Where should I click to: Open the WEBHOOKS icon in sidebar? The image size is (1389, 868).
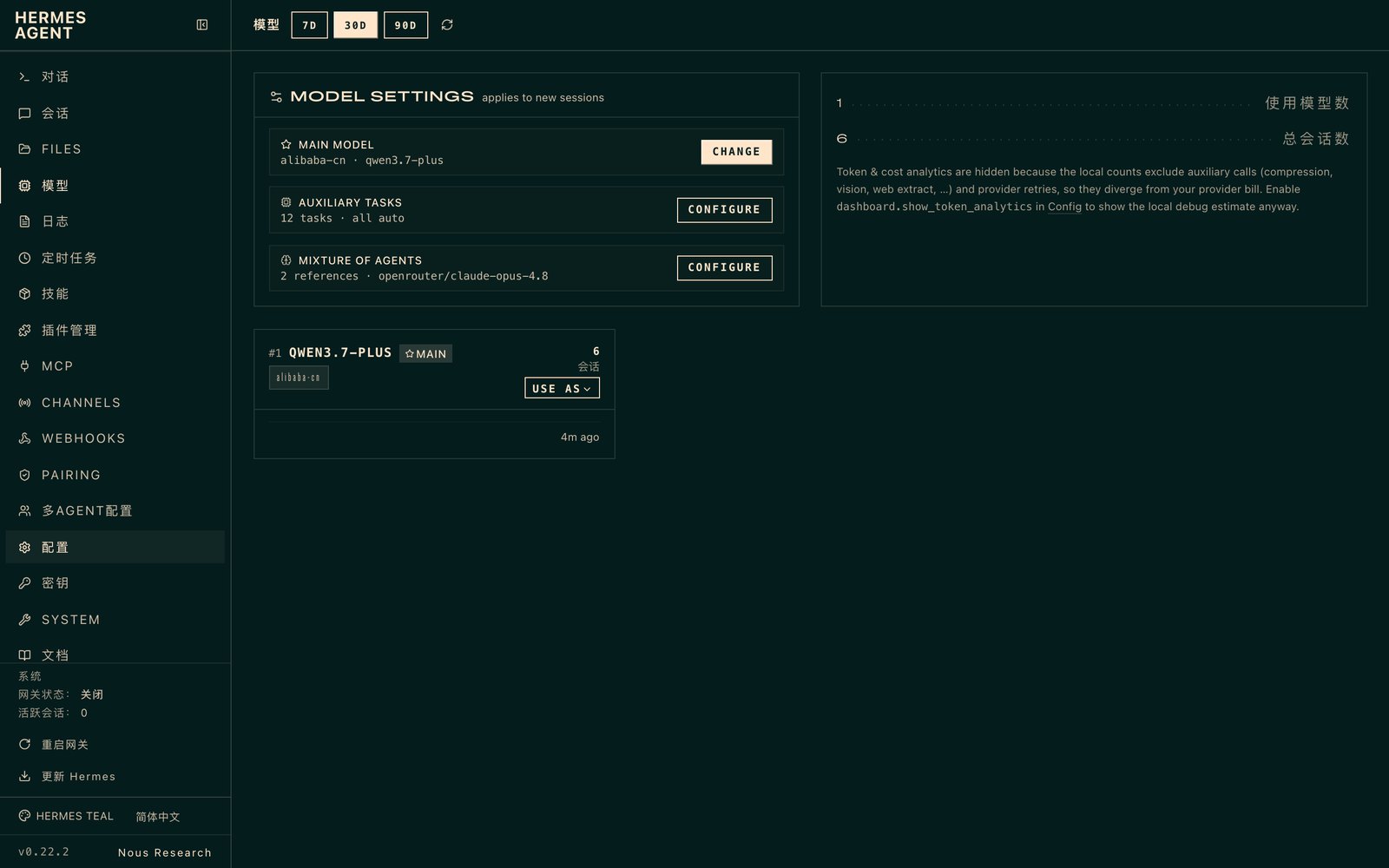[24, 438]
